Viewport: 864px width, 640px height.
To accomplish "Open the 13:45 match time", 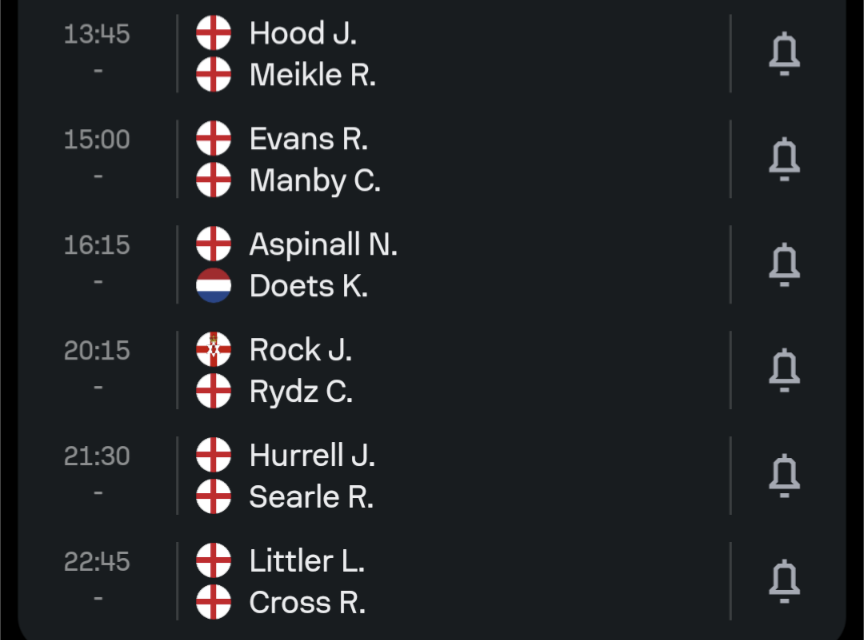I will tap(97, 34).
